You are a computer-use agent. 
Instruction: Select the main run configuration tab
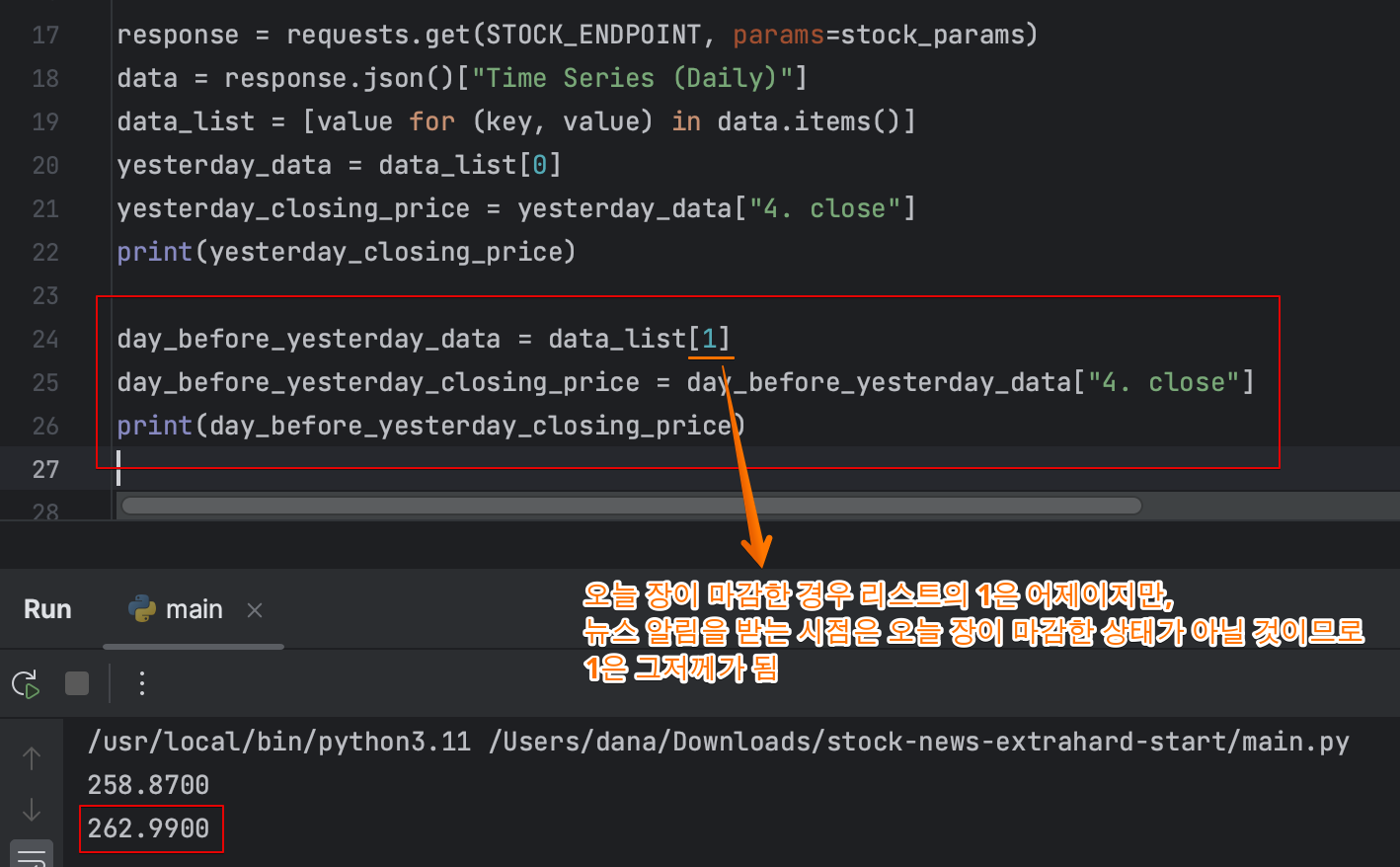pos(194,610)
